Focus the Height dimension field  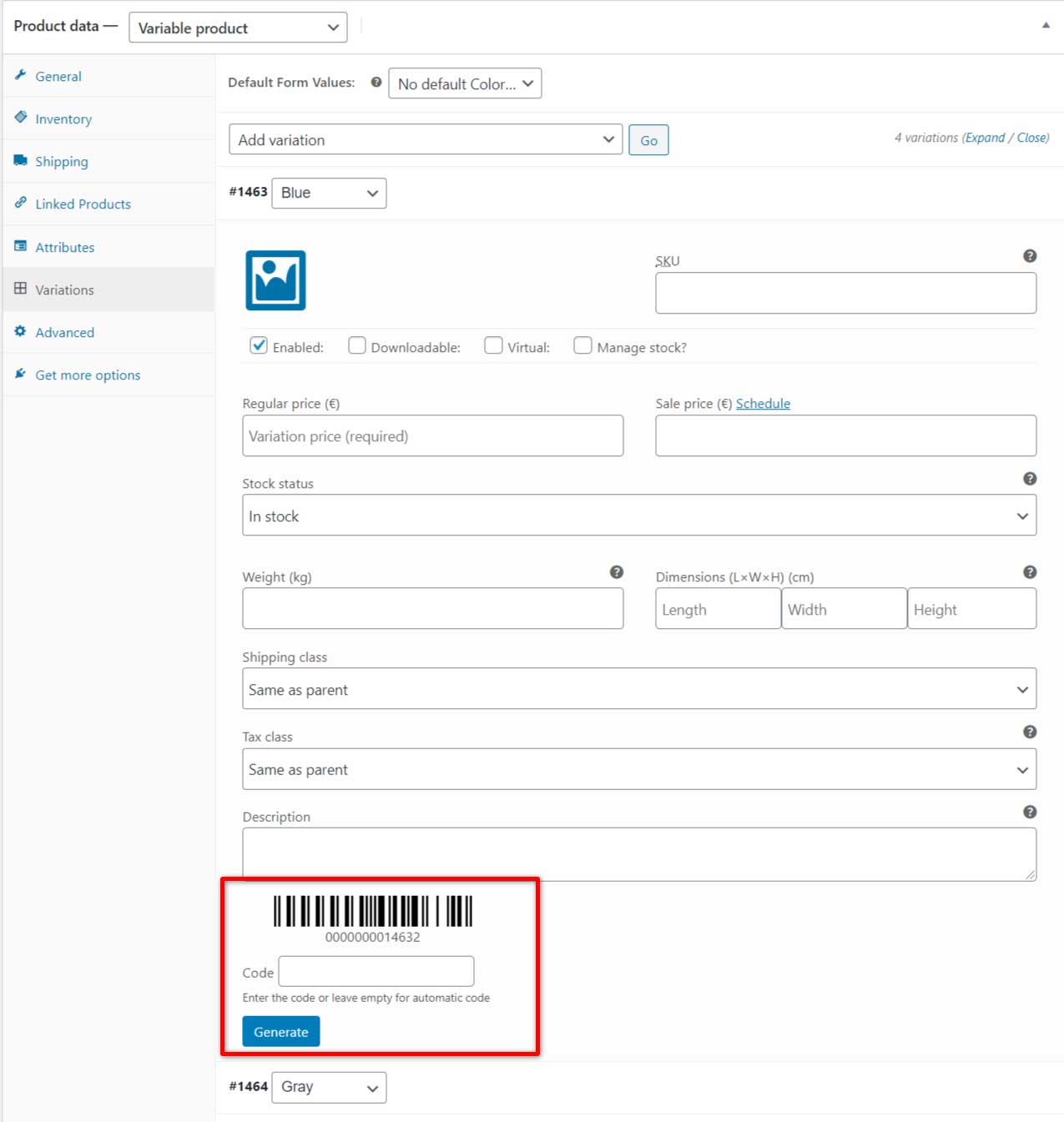[x=972, y=609]
